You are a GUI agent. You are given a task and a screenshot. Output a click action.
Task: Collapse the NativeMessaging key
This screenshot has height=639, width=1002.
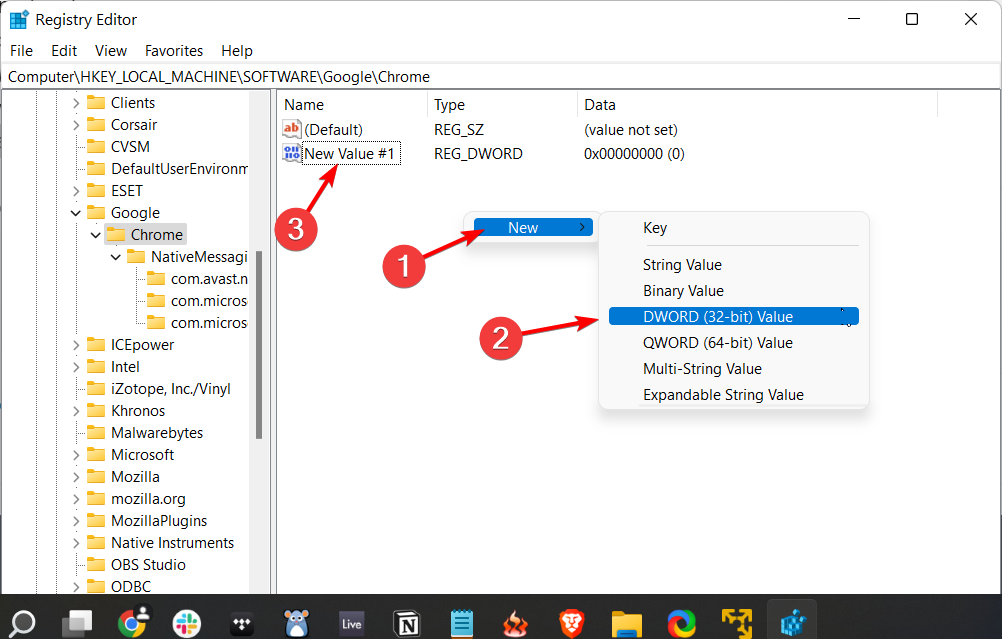[x=116, y=257]
